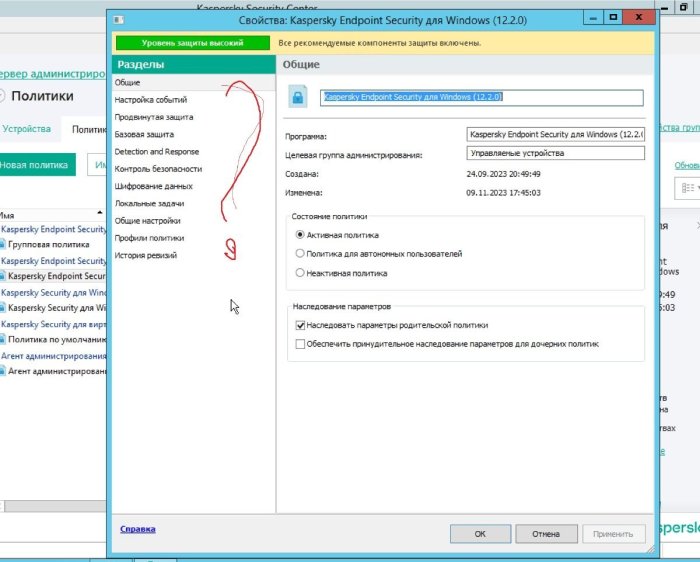Open the Базовая защита section

[144, 134]
